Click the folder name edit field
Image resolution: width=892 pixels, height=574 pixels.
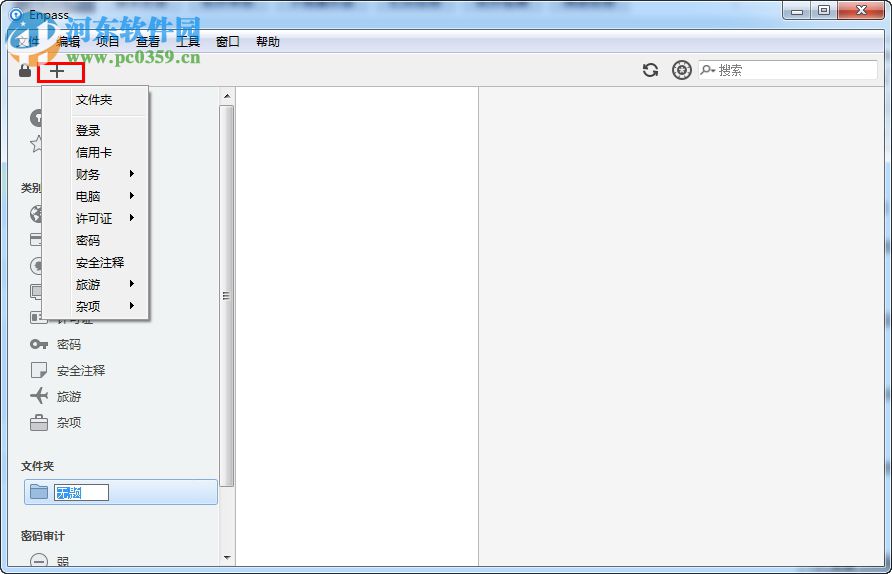click(81, 492)
